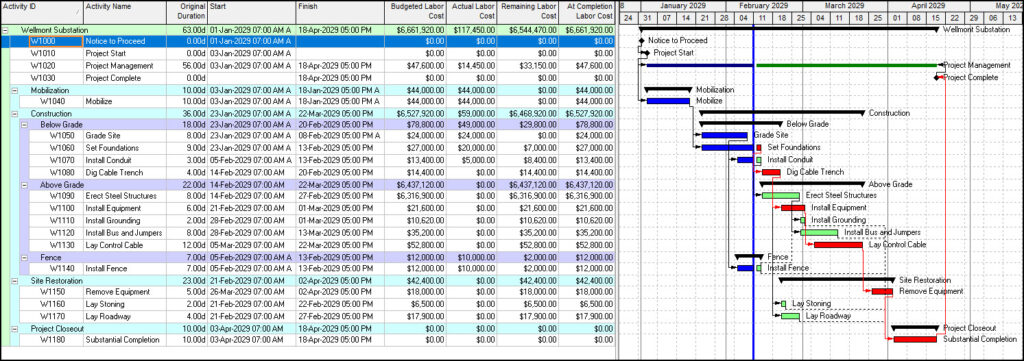The width and height of the screenshot is (1024, 361).
Task: Select the W1180 Substantial Completion row
Action: click(x=308, y=340)
